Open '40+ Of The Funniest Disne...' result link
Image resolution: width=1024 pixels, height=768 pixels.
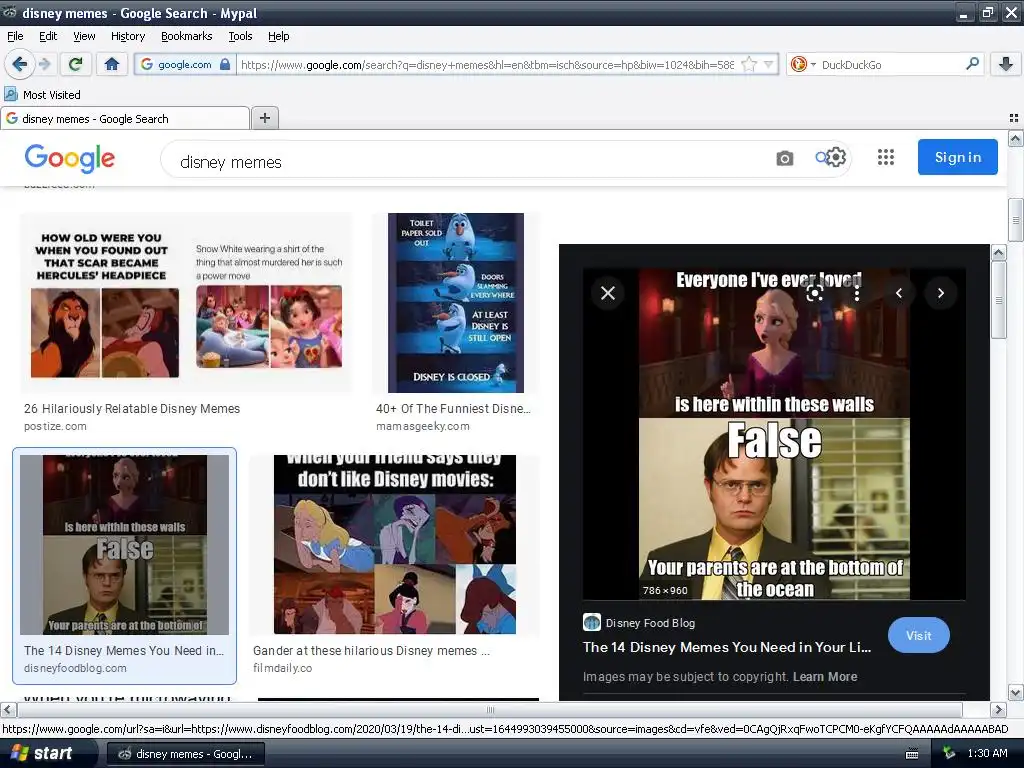point(453,409)
